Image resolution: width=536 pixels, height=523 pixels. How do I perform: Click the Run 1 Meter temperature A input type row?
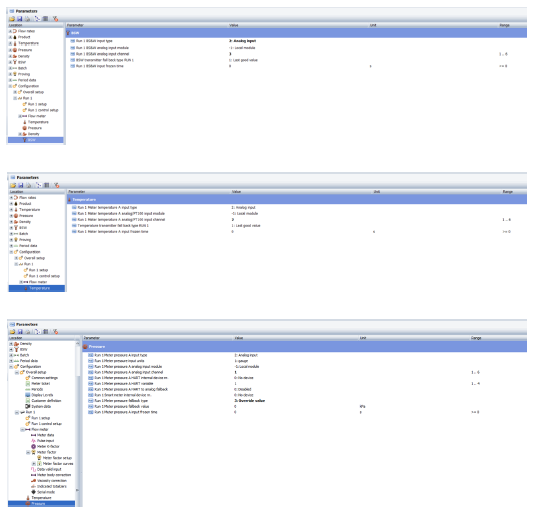(297, 207)
